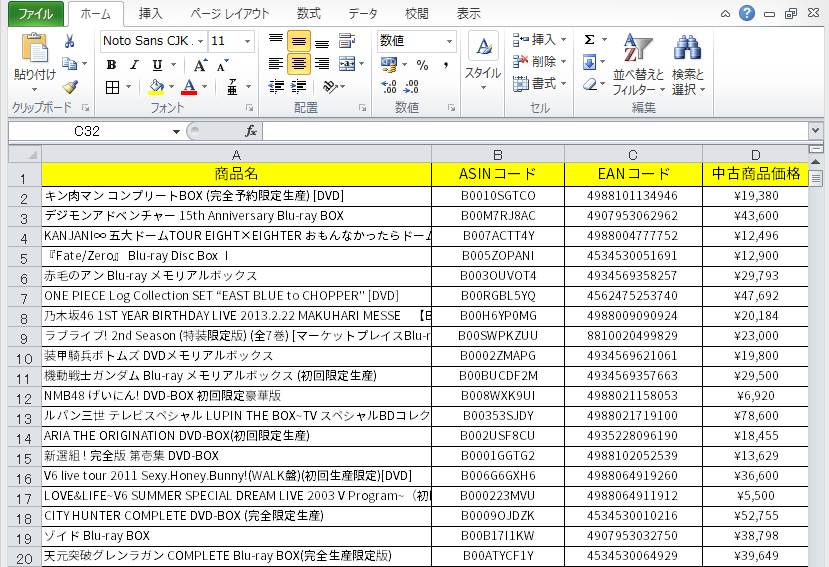Click the Clear eraser icon
This screenshot has width=829, height=567.
coord(590,85)
